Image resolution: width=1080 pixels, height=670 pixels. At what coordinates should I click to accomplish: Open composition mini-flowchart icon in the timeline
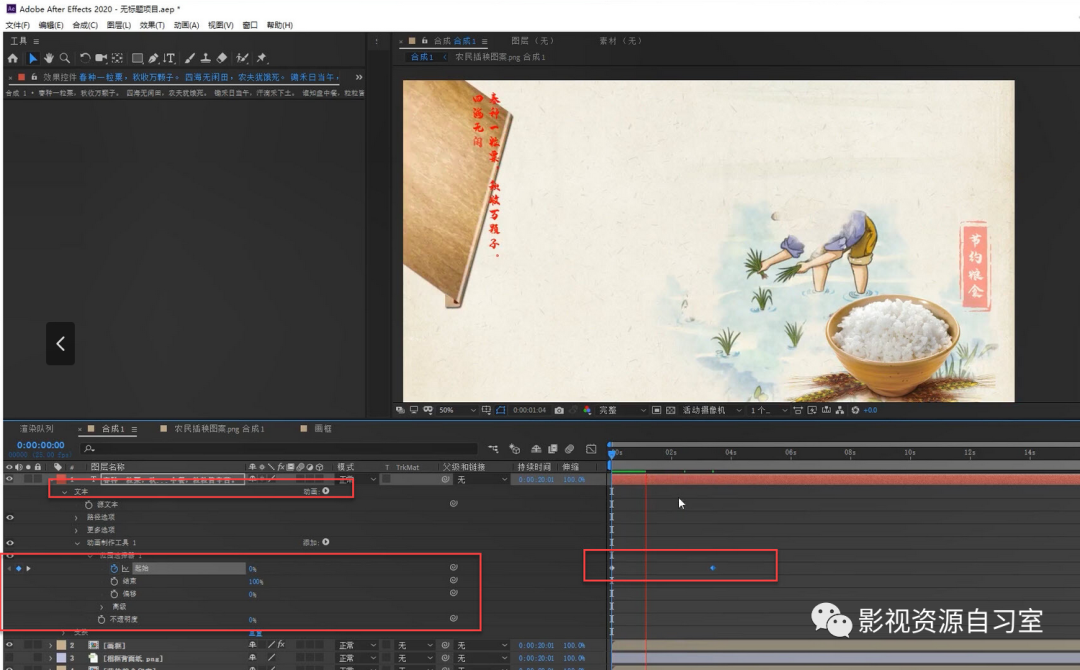tap(493, 449)
